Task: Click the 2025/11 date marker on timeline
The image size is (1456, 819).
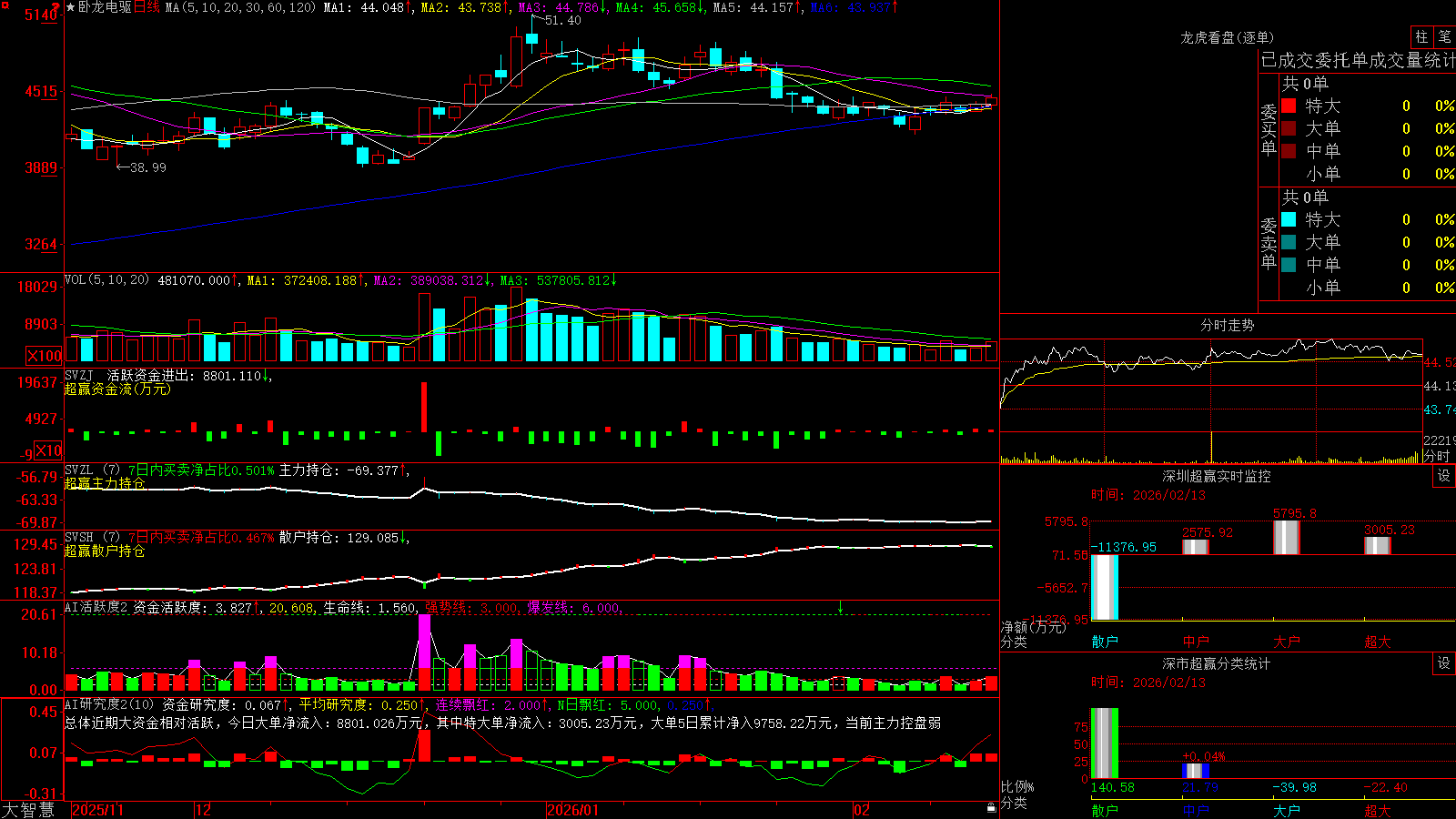Action: pos(97,810)
